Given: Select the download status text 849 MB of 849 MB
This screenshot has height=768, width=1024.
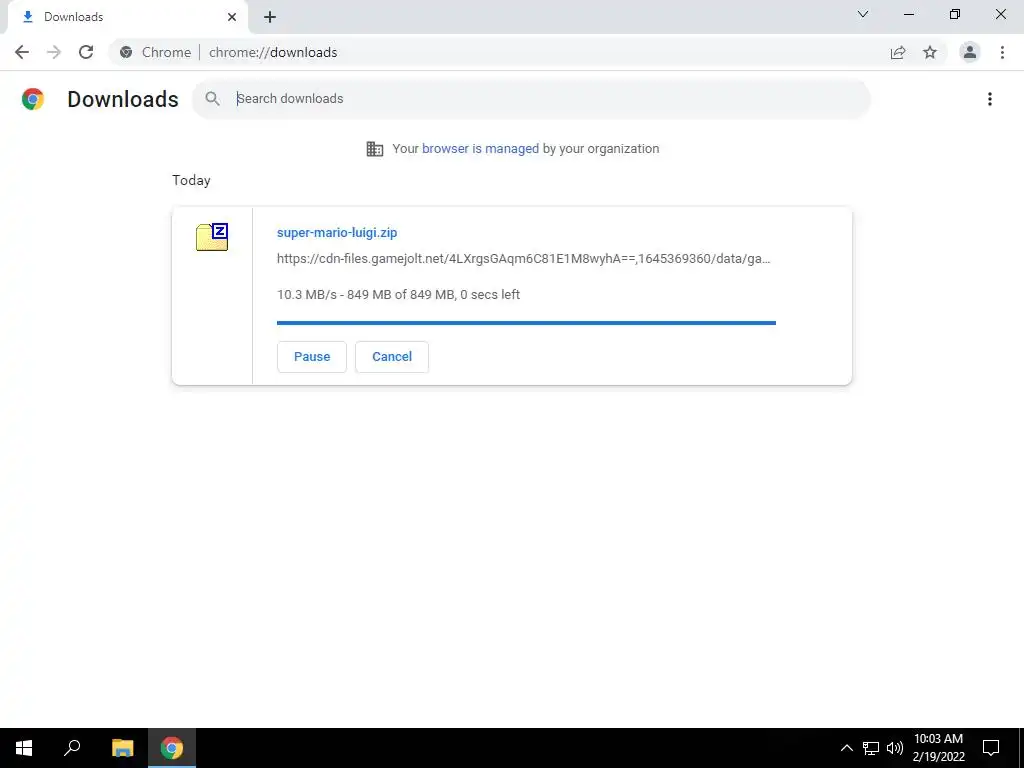Looking at the screenshot, I should (x=401, y=295).
